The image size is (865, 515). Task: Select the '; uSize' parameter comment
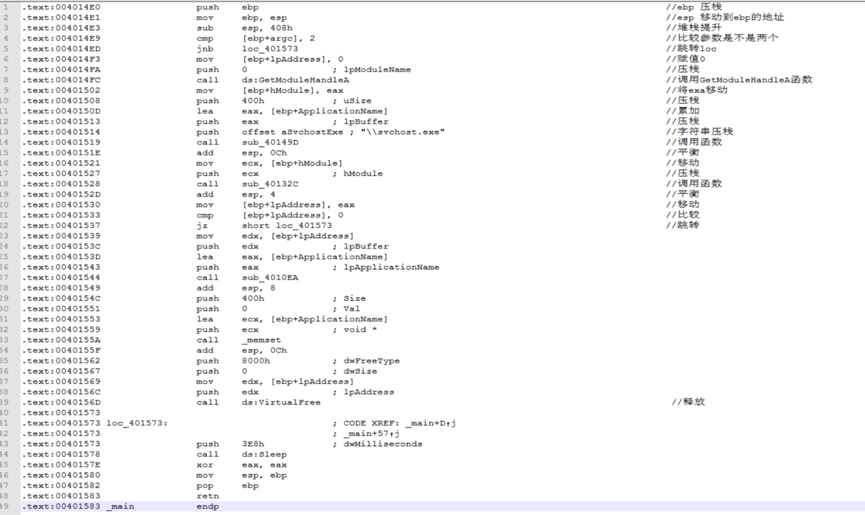point(352,101)
